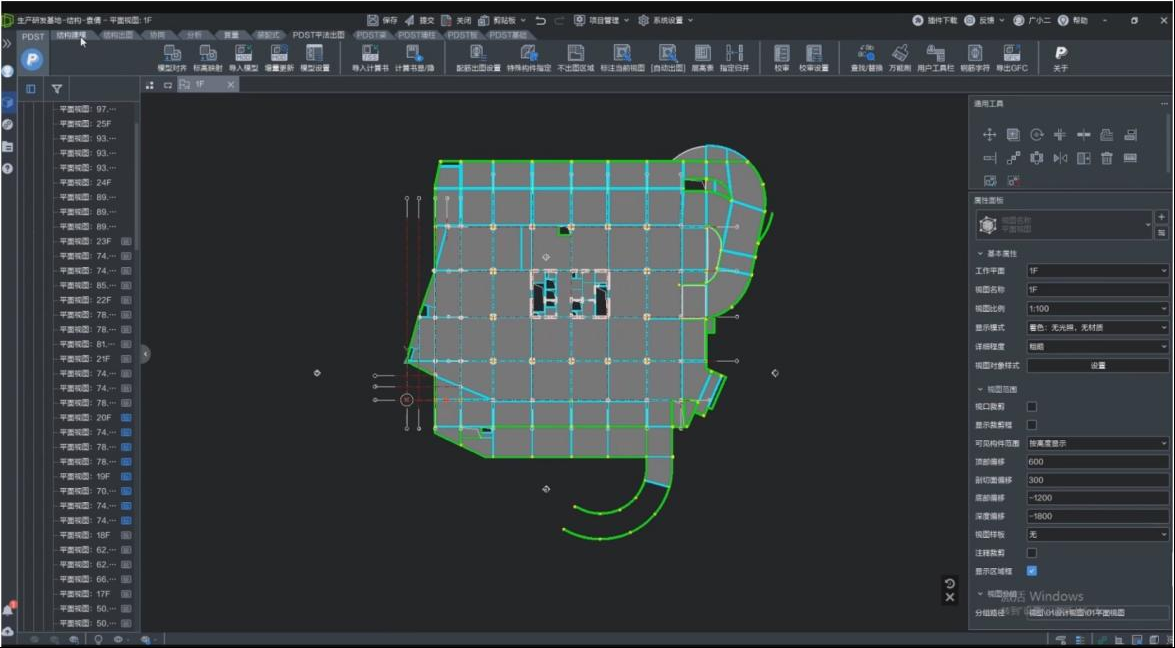Uncheck the 显示区域框 checkbox
The width and height of the screenshot is (1175, 648).
(1032, 571)
